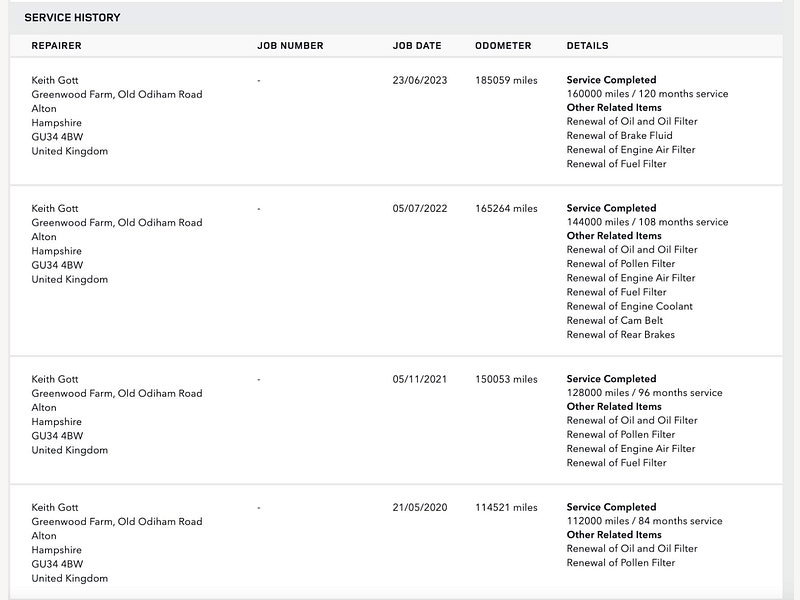
Task: Click the 05/11/2021 job date
Action: click(420, 380)
